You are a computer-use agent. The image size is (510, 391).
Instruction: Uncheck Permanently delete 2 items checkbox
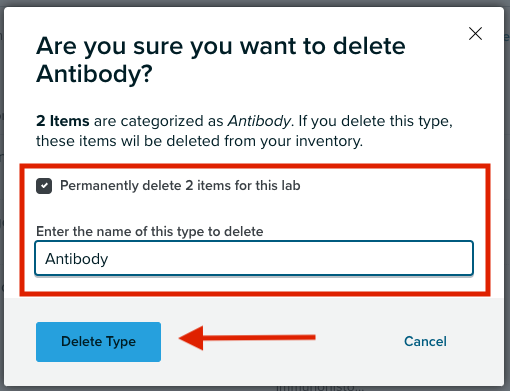coord(44,186)
